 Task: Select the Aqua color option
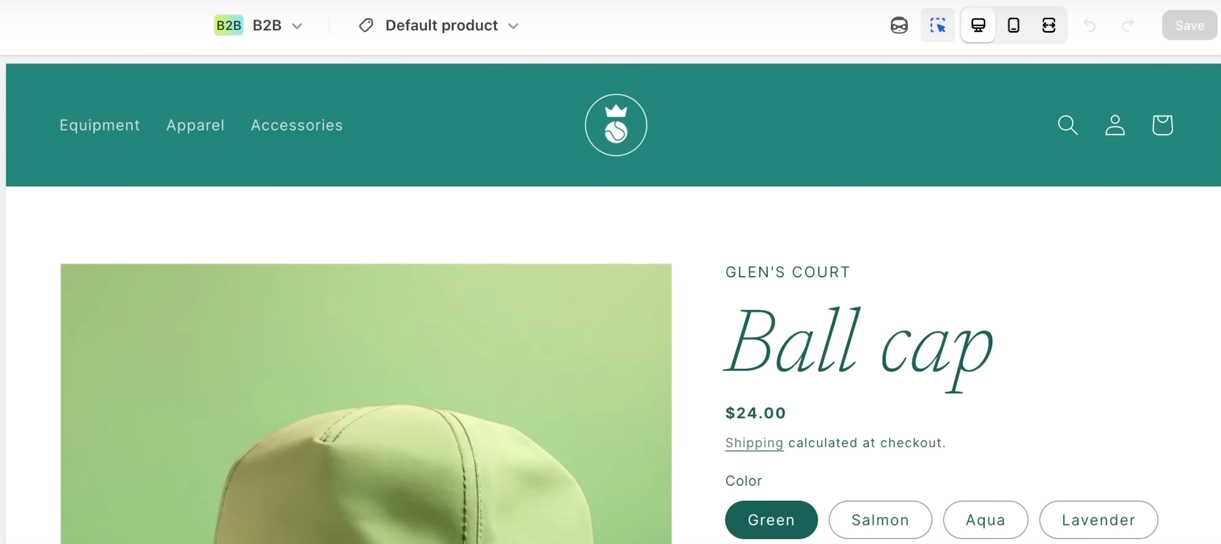pyautogui.click(x=985, y=520)
